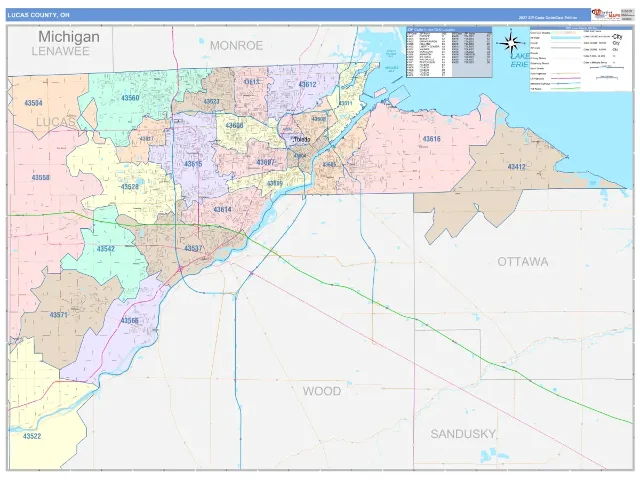Screen dimensions: 640x480
Task: Click the 'SANDUSKY' county label
Action: click(x=463, y=433)
